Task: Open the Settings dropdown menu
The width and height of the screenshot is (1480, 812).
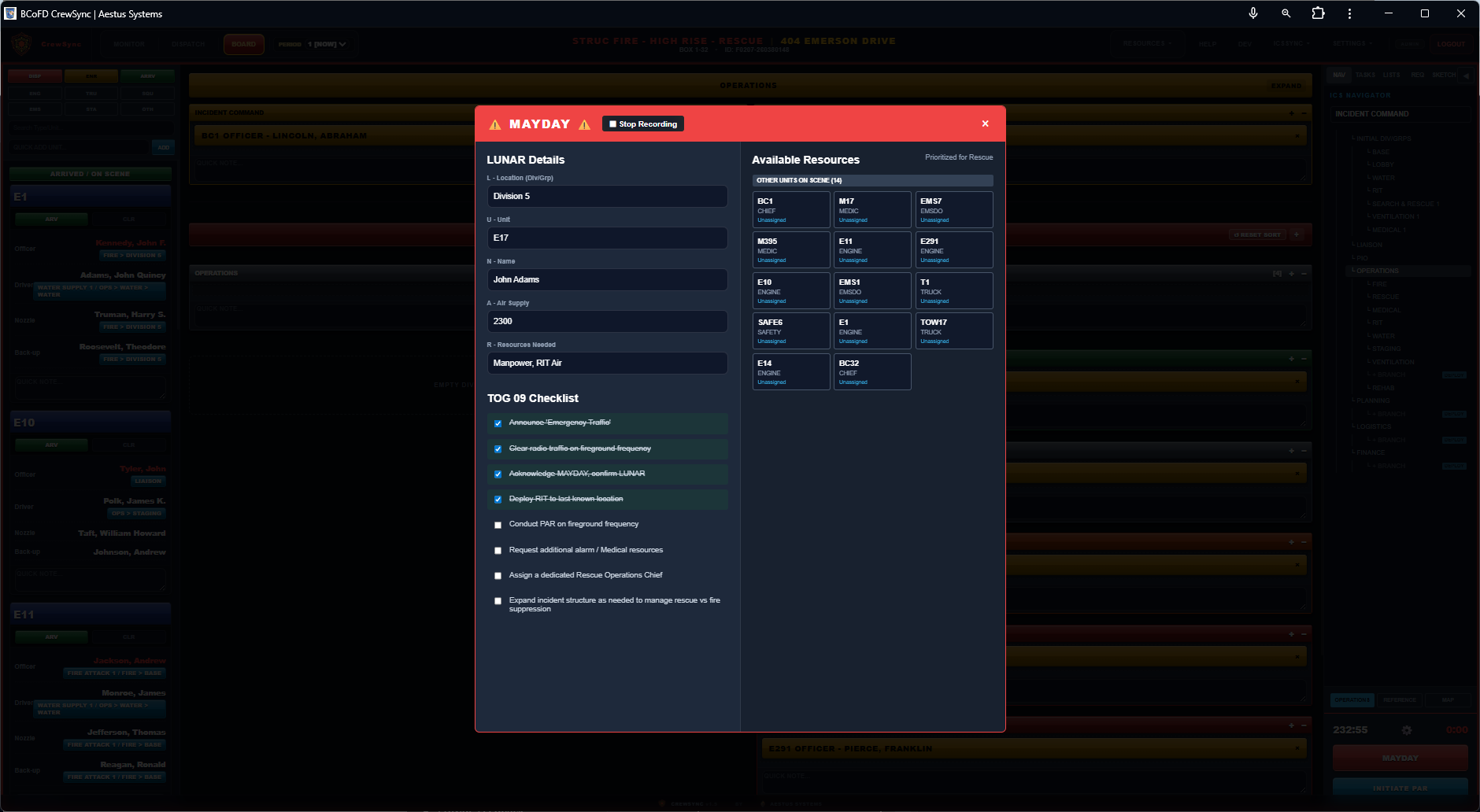Action: [1352, 44]
